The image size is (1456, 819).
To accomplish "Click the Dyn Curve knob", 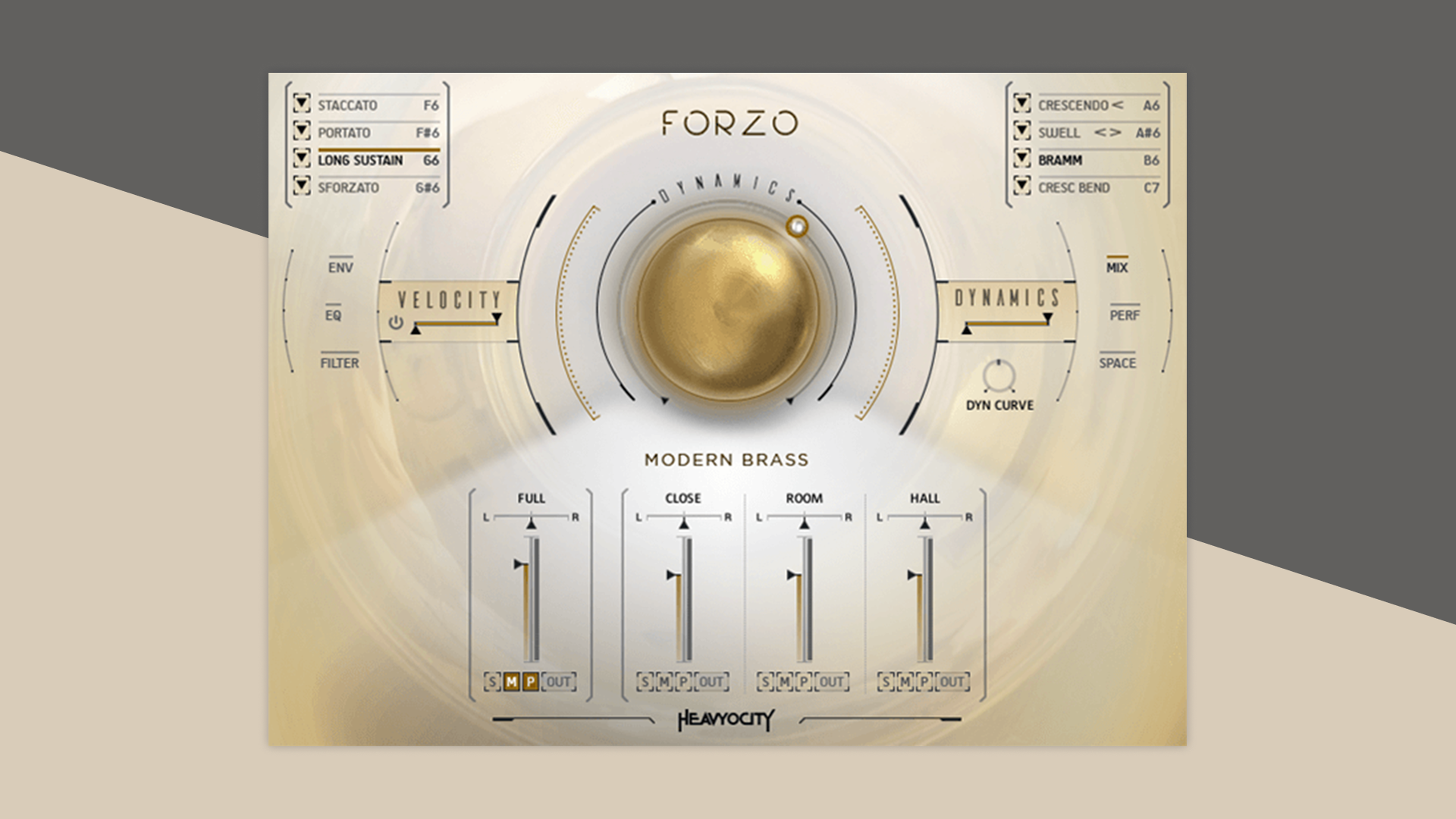I will [x=999, y=376].
